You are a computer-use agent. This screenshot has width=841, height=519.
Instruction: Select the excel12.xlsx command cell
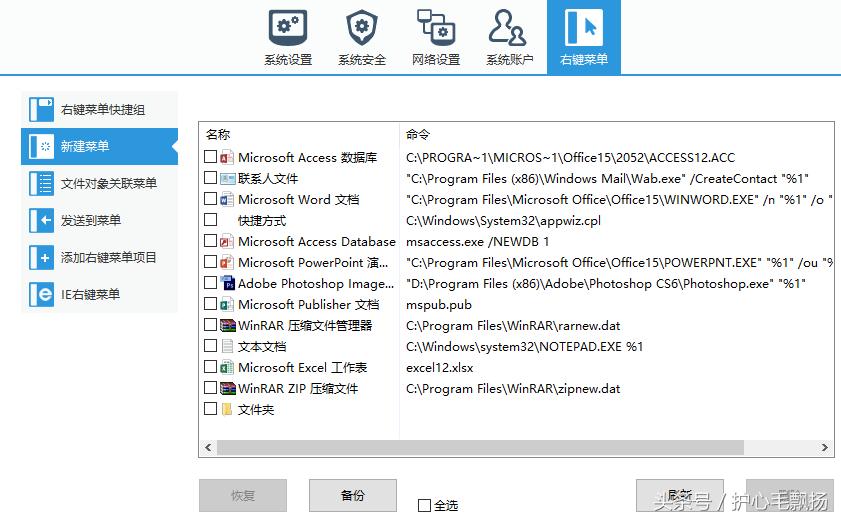coord(440,368)
